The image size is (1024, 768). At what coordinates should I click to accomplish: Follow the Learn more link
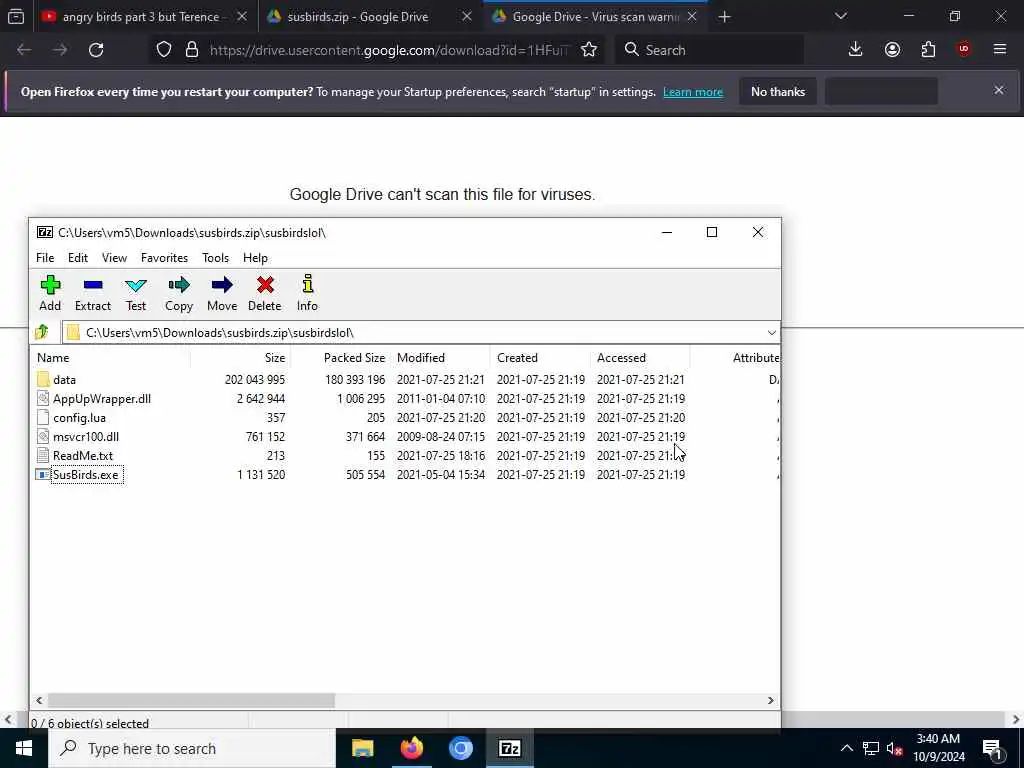(x=693, y=92)
